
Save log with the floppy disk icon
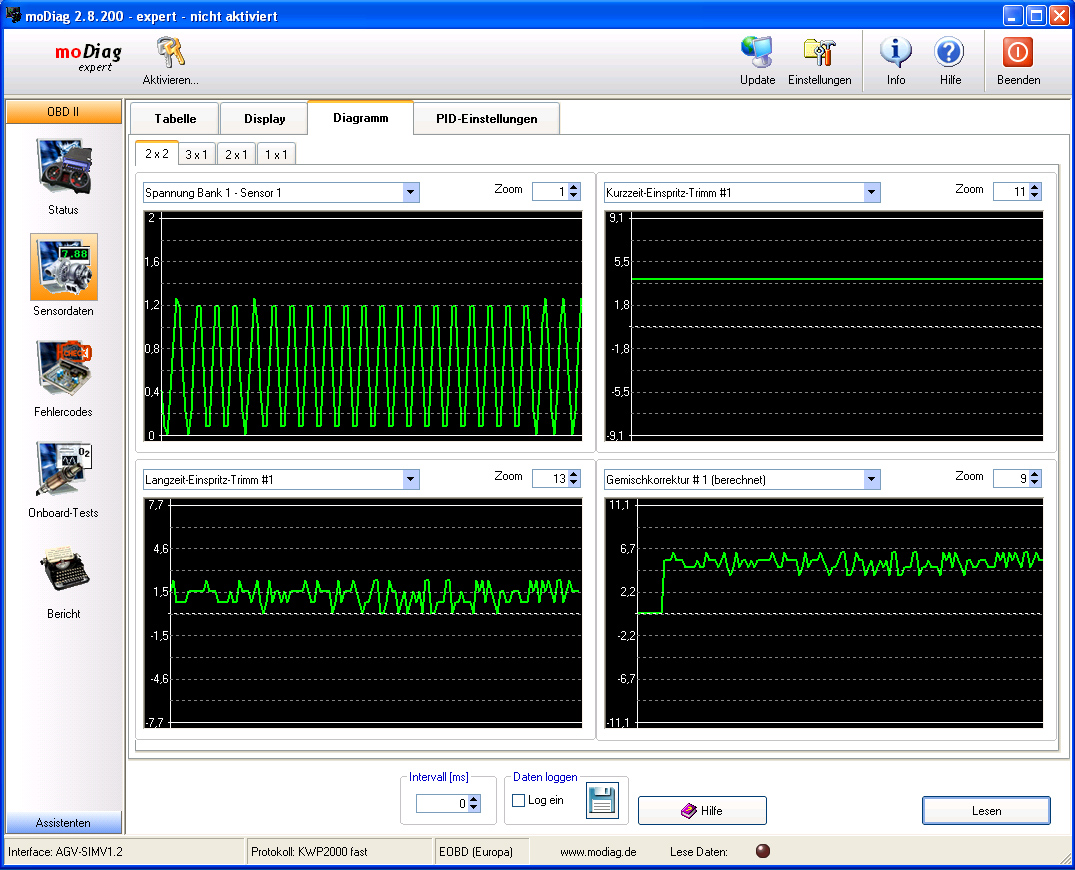pos(603,801)
